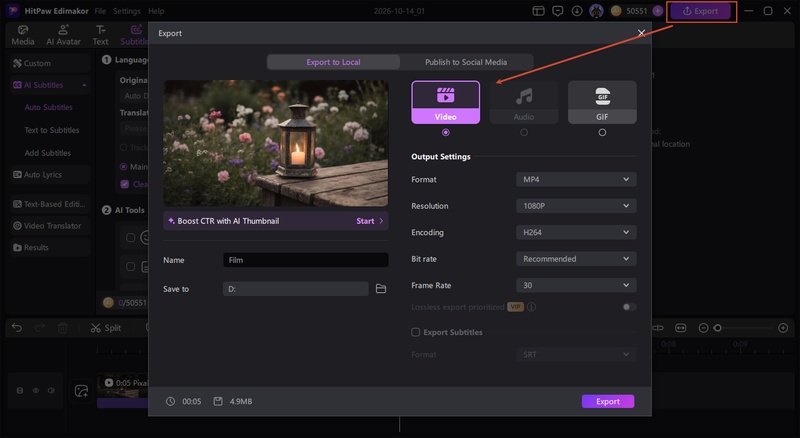Select Auto Subtitles in sidebar
This screenshot has height=438, width=800.
(48, 107)
